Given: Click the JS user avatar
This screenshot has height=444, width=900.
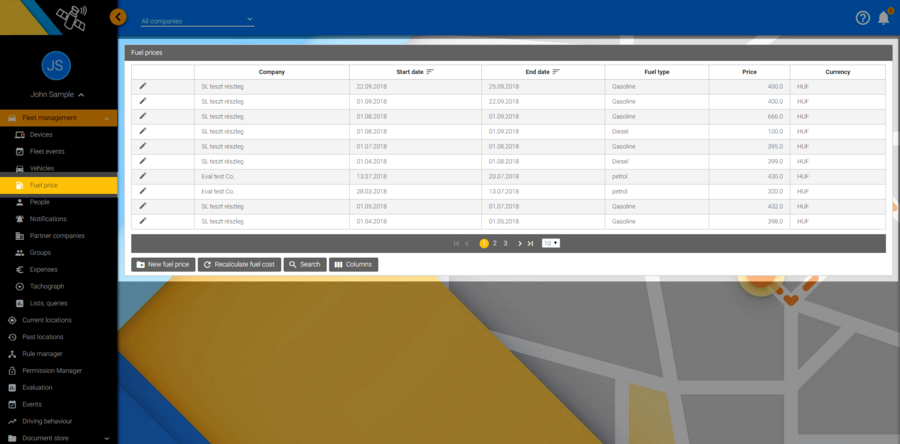Looking at the screenshot, I should tap(57, 65).
